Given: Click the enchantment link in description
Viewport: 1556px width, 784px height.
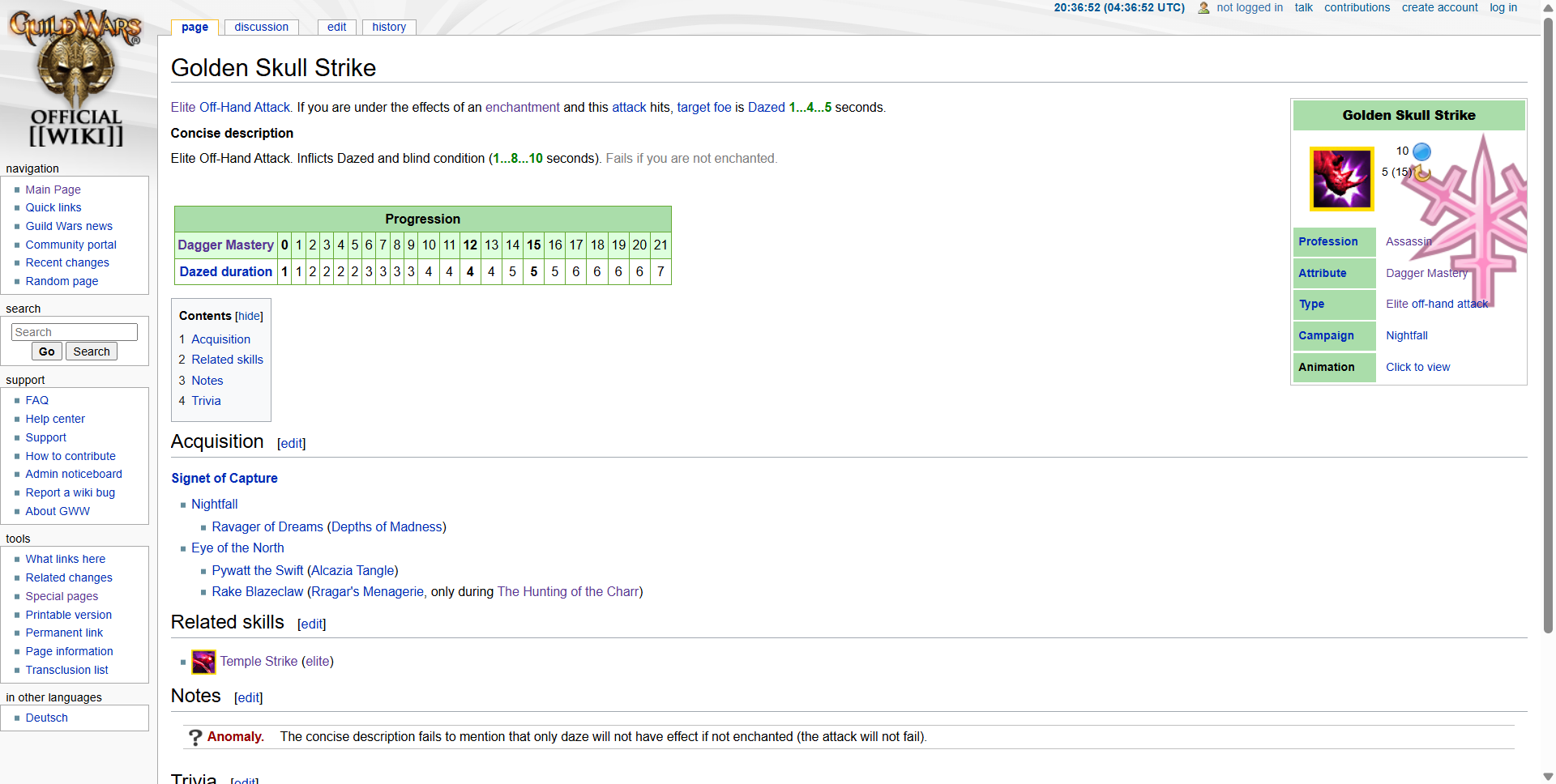Looking at the screenshot, I should tap(523, 108).
